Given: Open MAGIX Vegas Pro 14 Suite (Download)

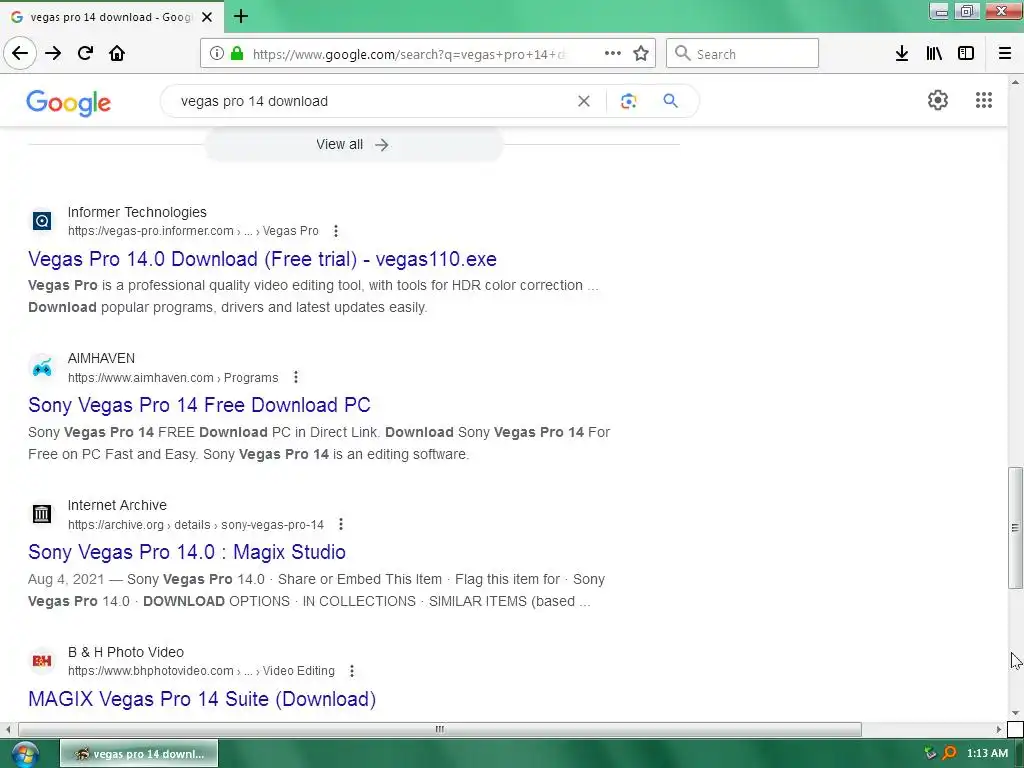Looking at the screenshot, I should coord(202,699).
